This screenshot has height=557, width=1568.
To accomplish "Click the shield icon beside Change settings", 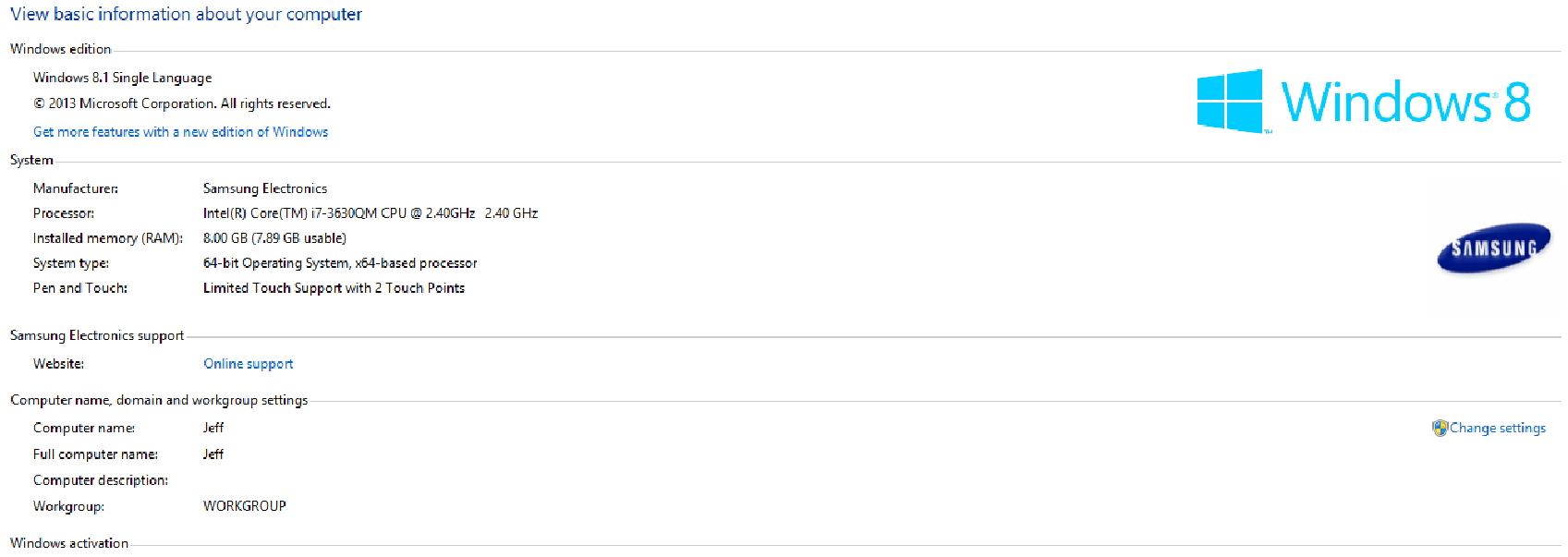I will point(1440,428).
